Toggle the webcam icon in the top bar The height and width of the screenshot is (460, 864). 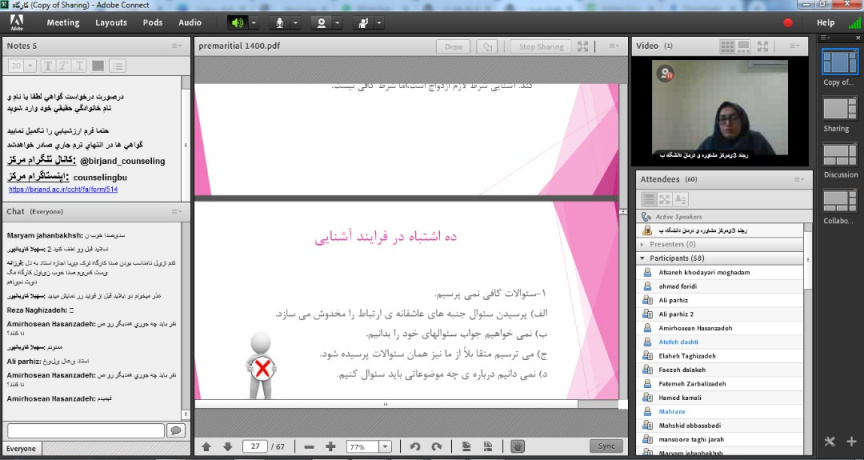(x=321, y=23)
